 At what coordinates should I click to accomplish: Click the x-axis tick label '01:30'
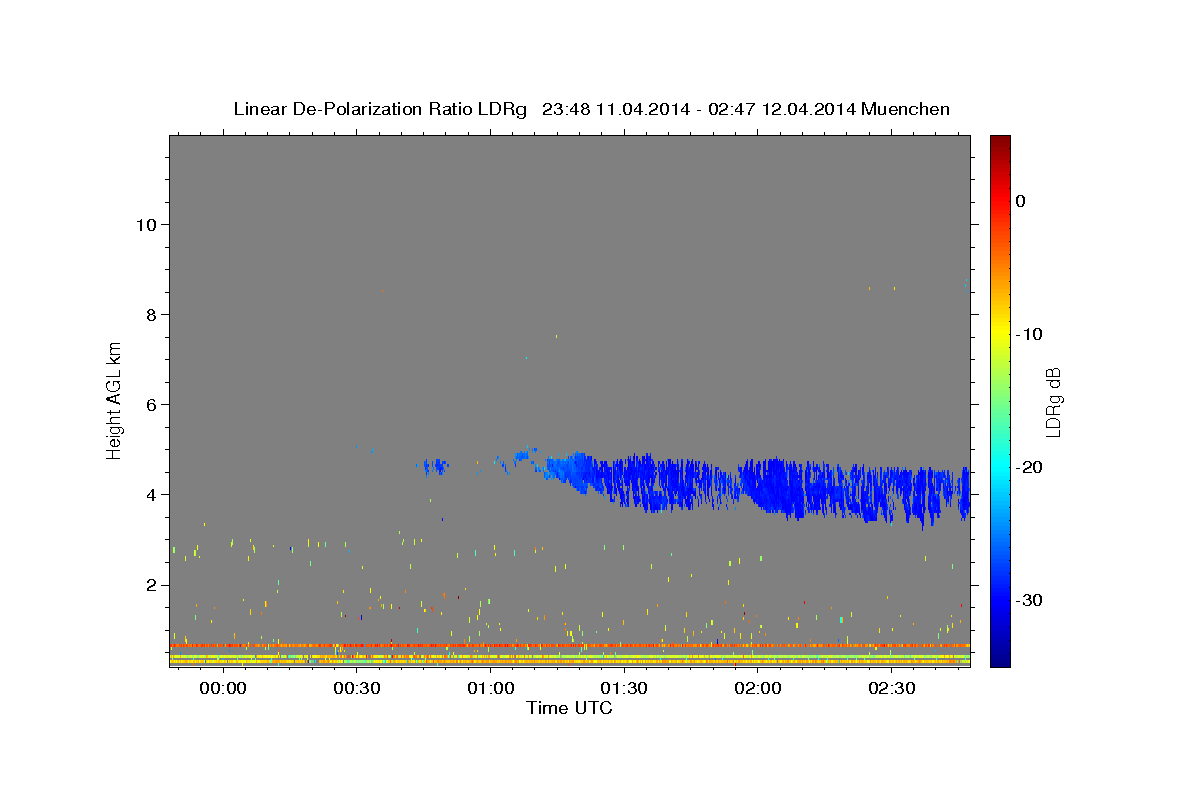[624, 689]
